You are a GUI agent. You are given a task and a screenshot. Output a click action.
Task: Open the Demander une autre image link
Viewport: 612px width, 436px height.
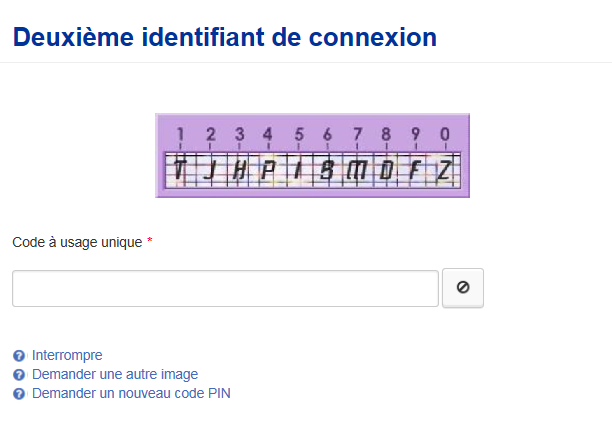tap(115, 375)
